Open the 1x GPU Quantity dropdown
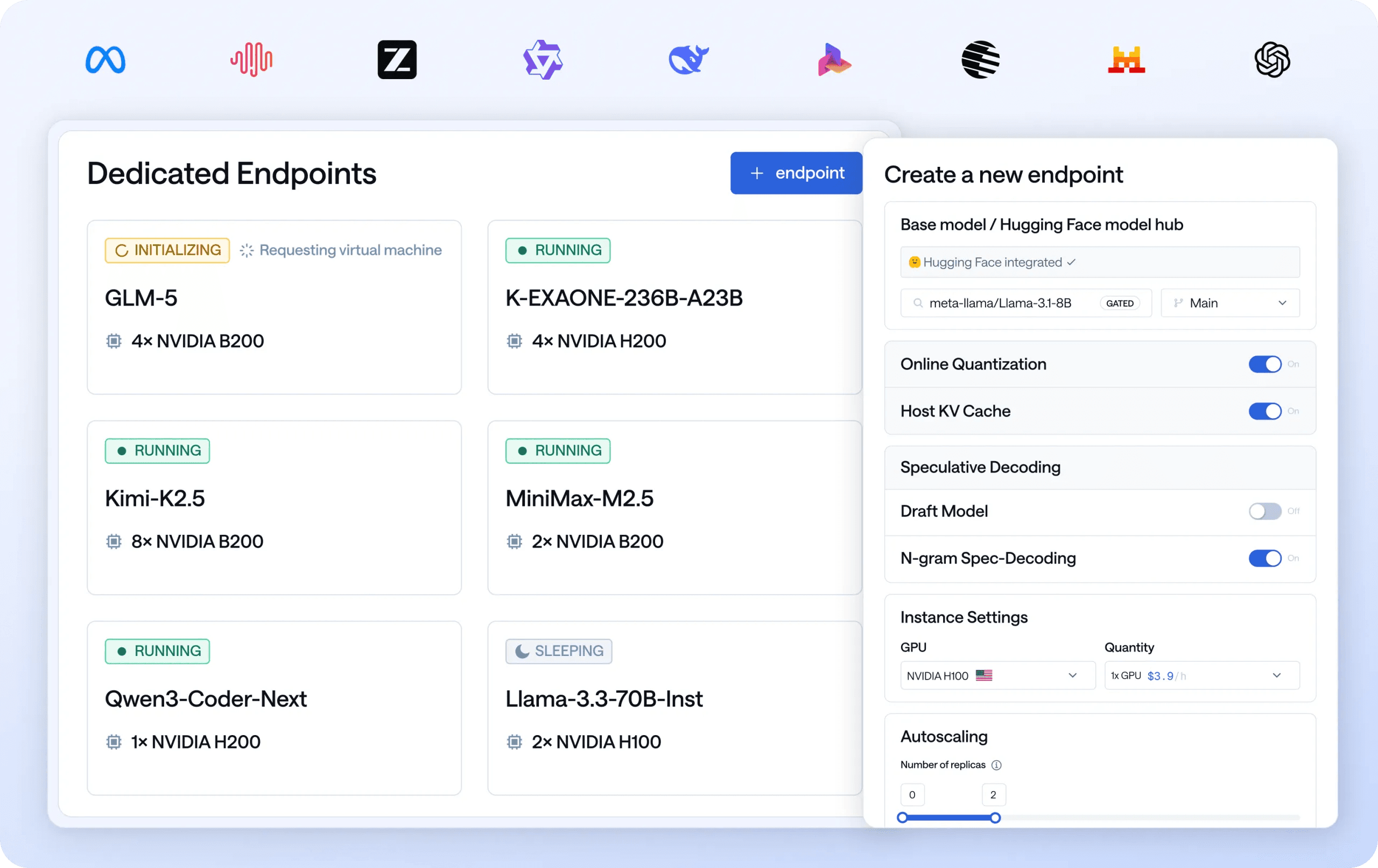1378x868 pixels. (x=1202, y=675)
